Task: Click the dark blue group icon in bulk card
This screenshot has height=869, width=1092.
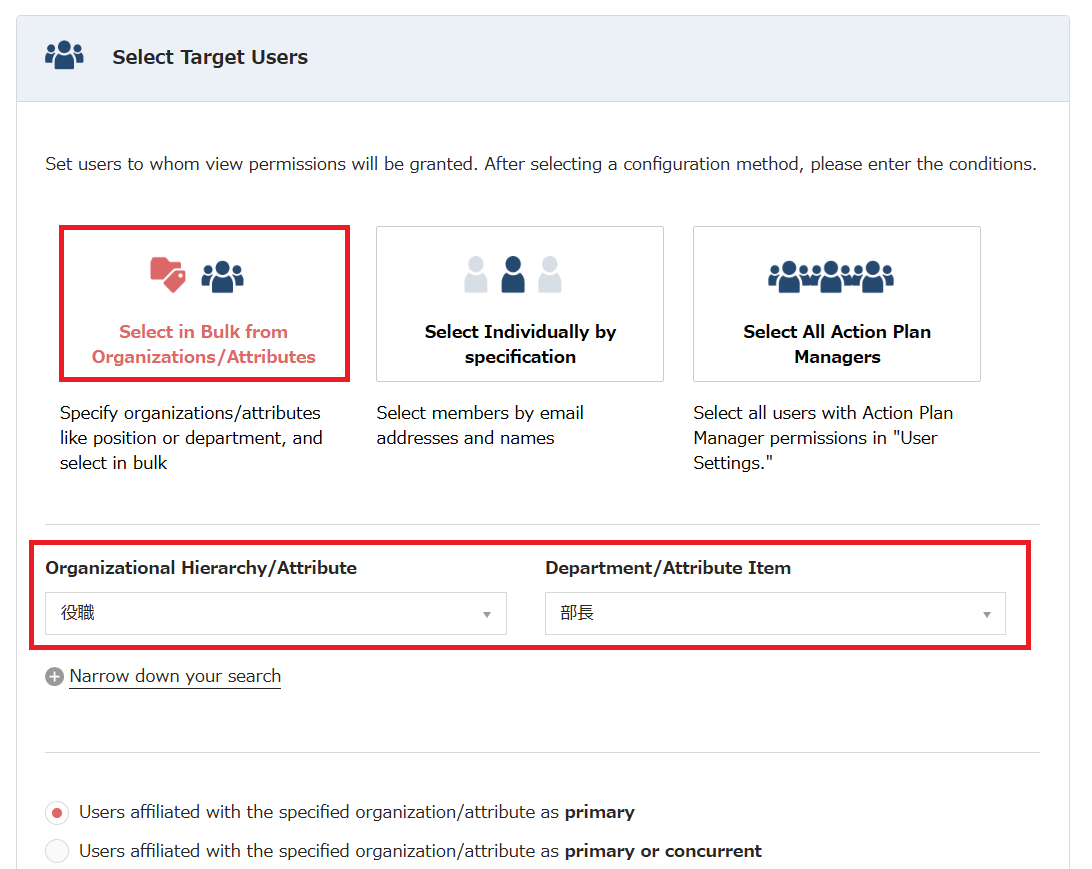Action: pyautogui.click(x=222, y=276)
